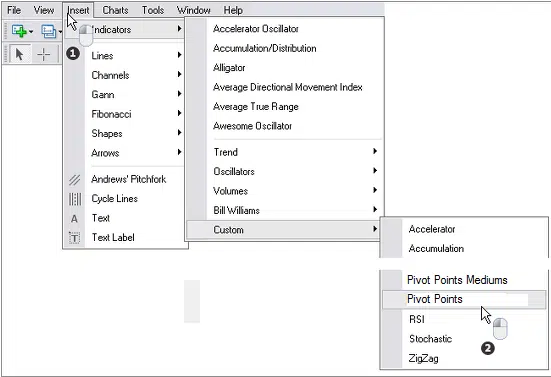Click the Text Label 'T' icon

[74, 238]
